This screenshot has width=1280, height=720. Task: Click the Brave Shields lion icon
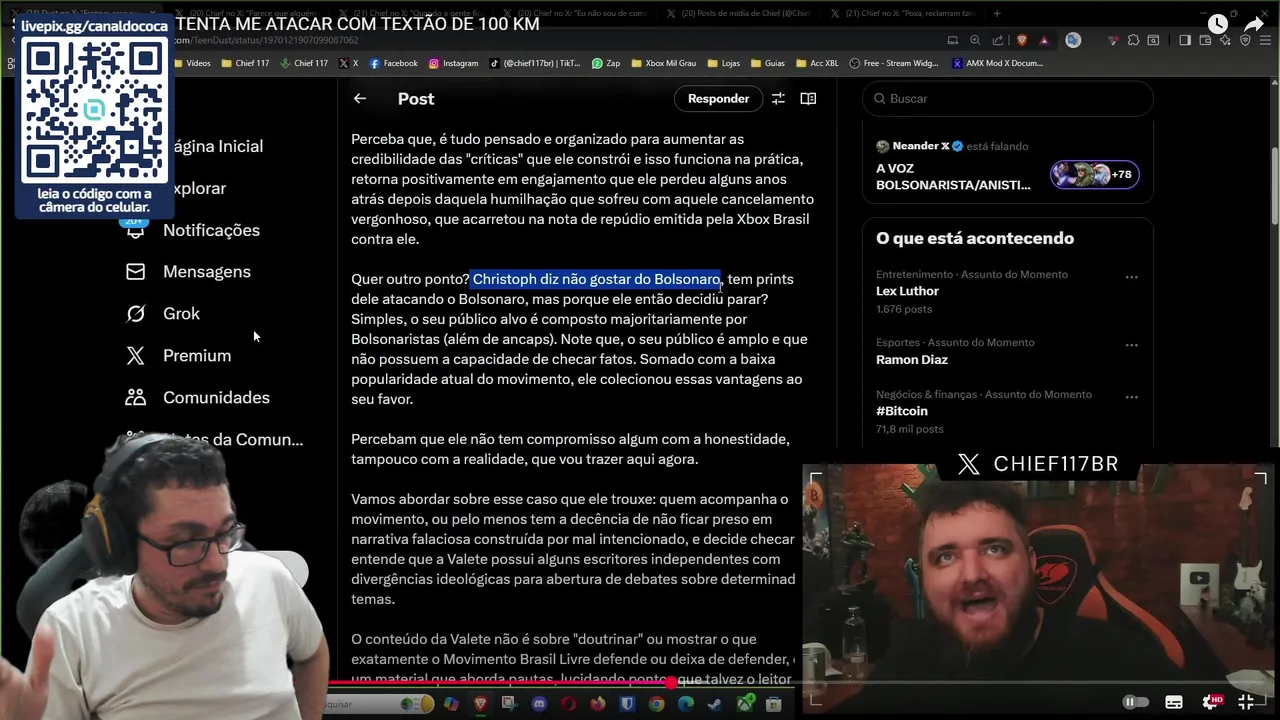click(1022, 40)
